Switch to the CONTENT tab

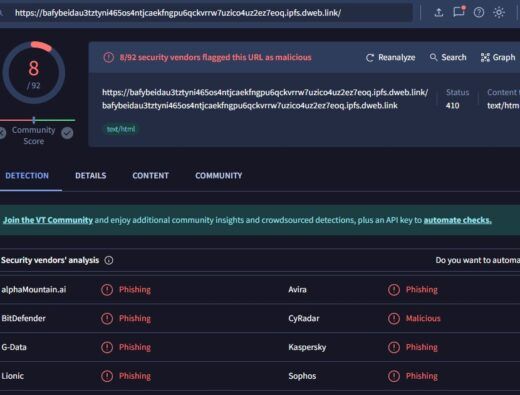point(150,176)
